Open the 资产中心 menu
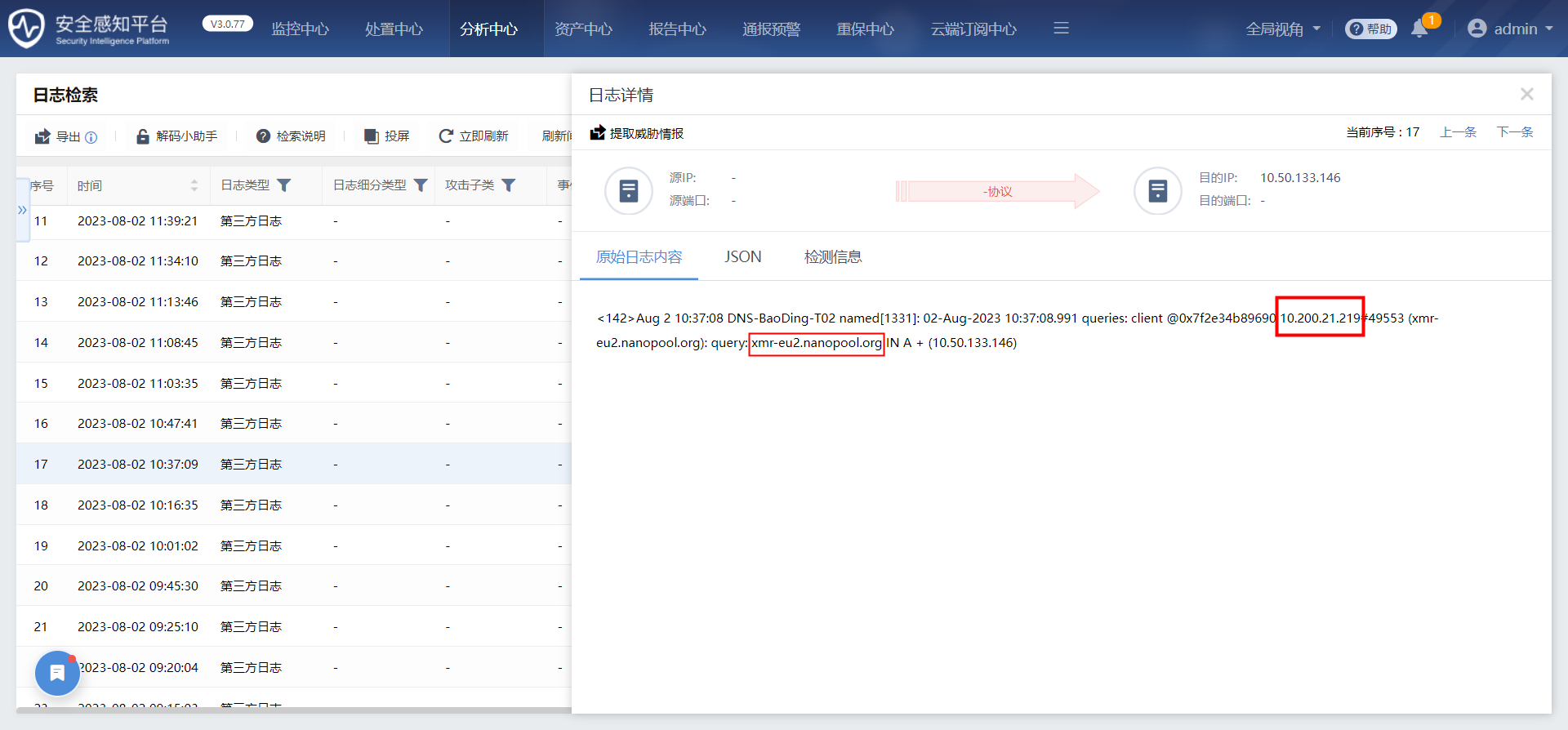This screenshot has width=1568, height=730. tap(583, 29)
